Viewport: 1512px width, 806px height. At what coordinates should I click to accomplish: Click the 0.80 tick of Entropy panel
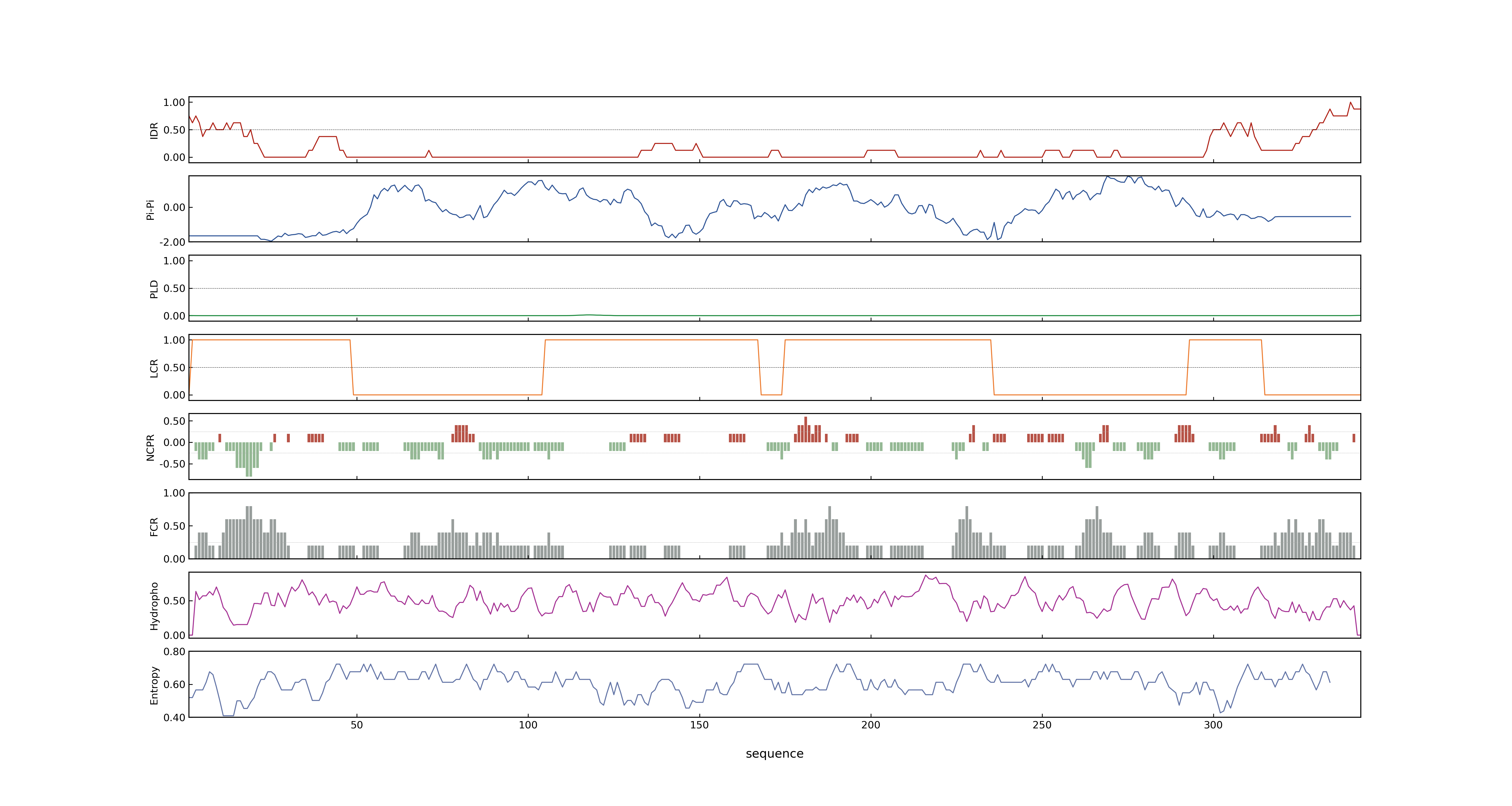coord(174,652)
